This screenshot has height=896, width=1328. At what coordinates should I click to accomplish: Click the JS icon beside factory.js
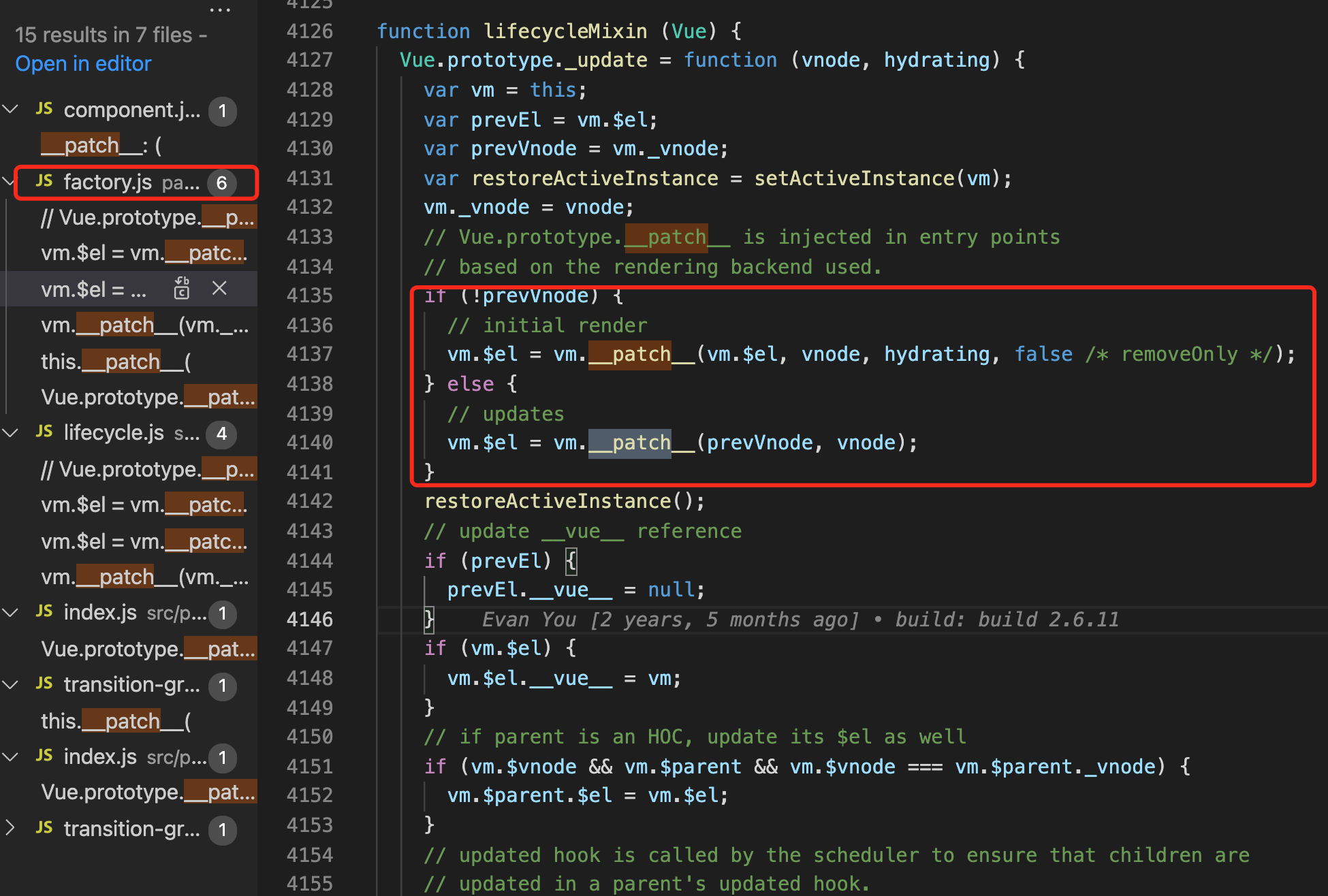(44, 182)
